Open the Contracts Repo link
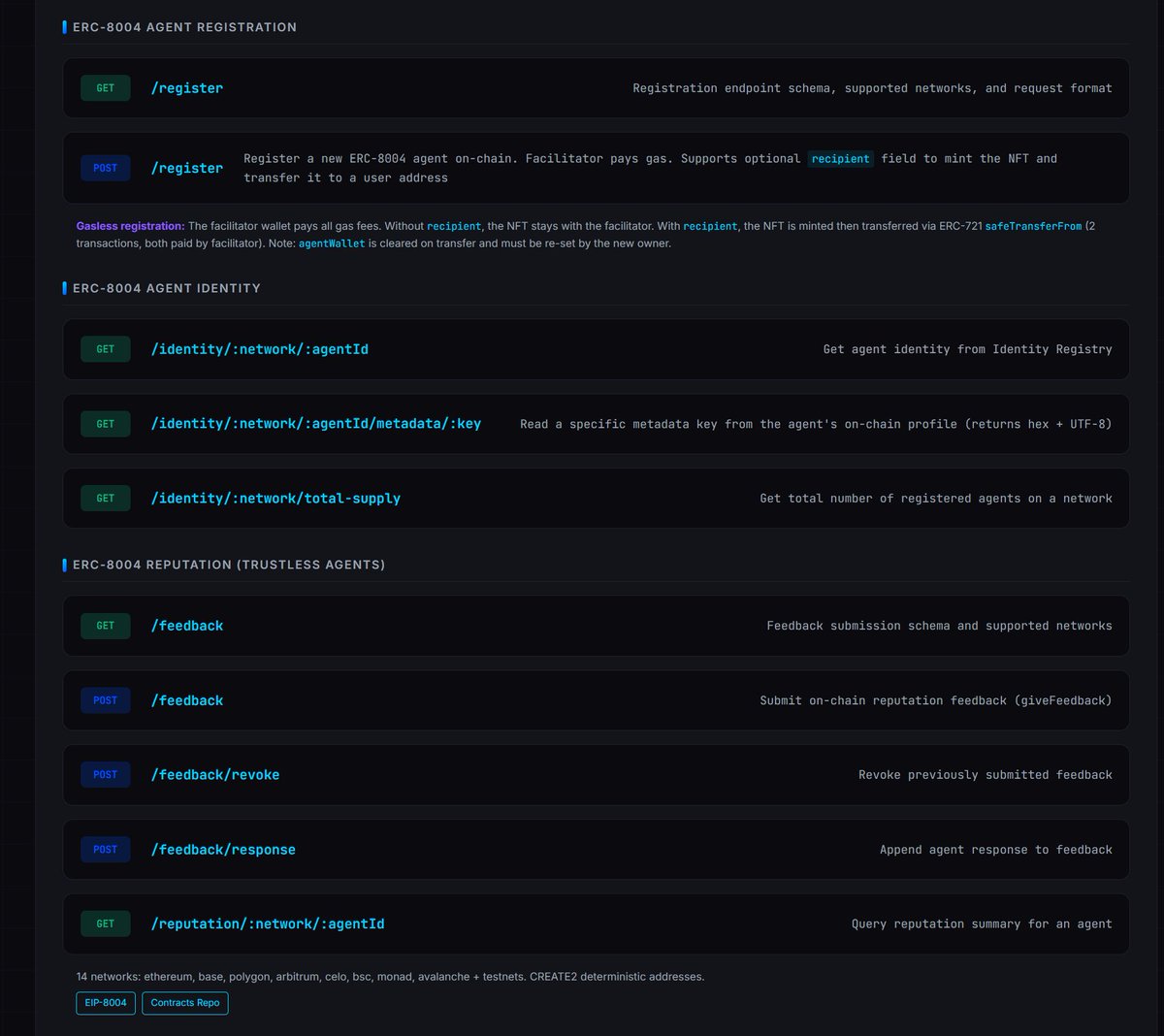 pos(185,1003)
